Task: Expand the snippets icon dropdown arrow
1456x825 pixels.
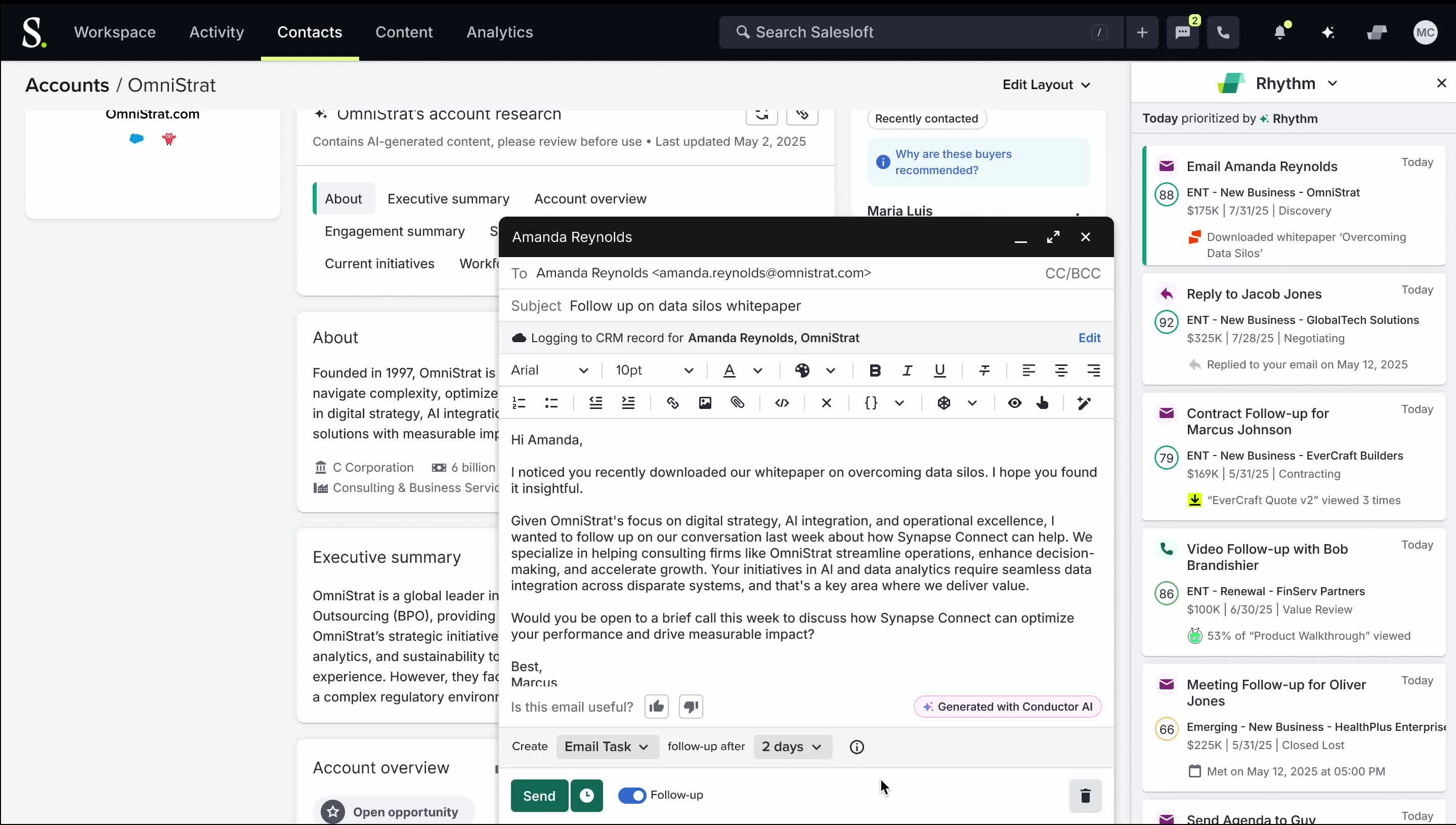Action: point(972,403)
